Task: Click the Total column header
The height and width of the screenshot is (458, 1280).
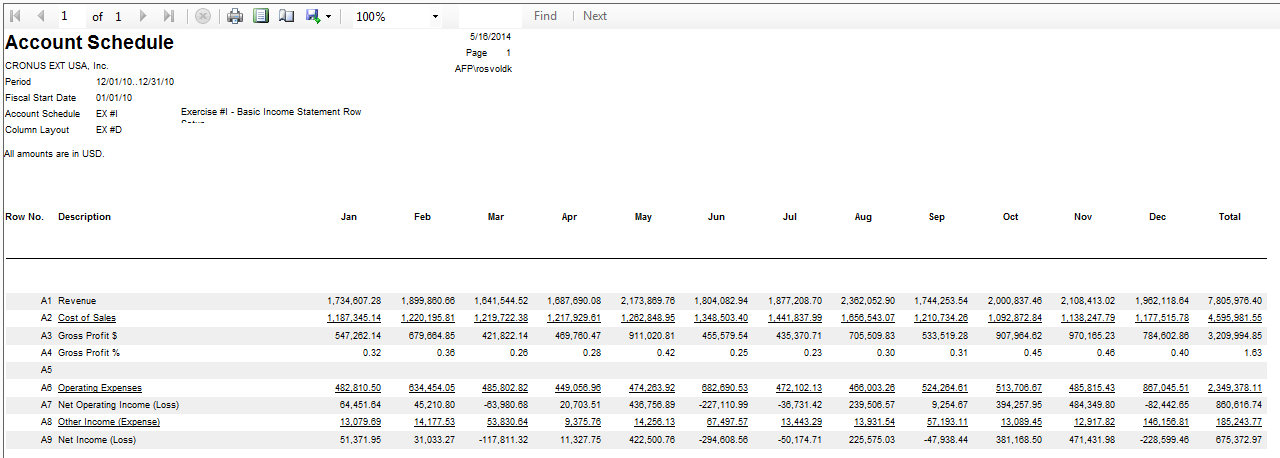Action: click(1229, 217)
